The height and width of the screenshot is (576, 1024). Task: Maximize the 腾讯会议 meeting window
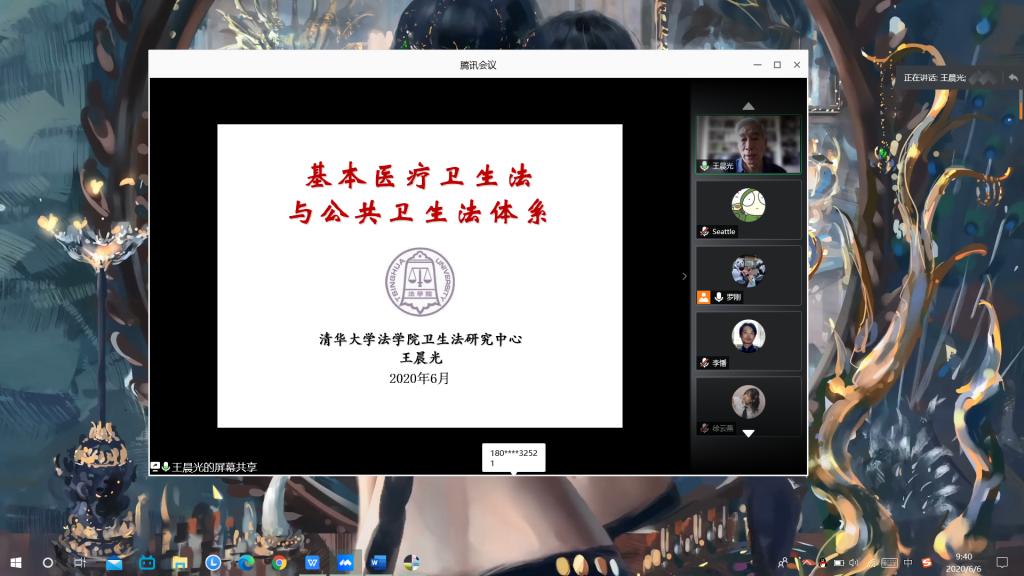pyautogui.click(x=777, y=65)
